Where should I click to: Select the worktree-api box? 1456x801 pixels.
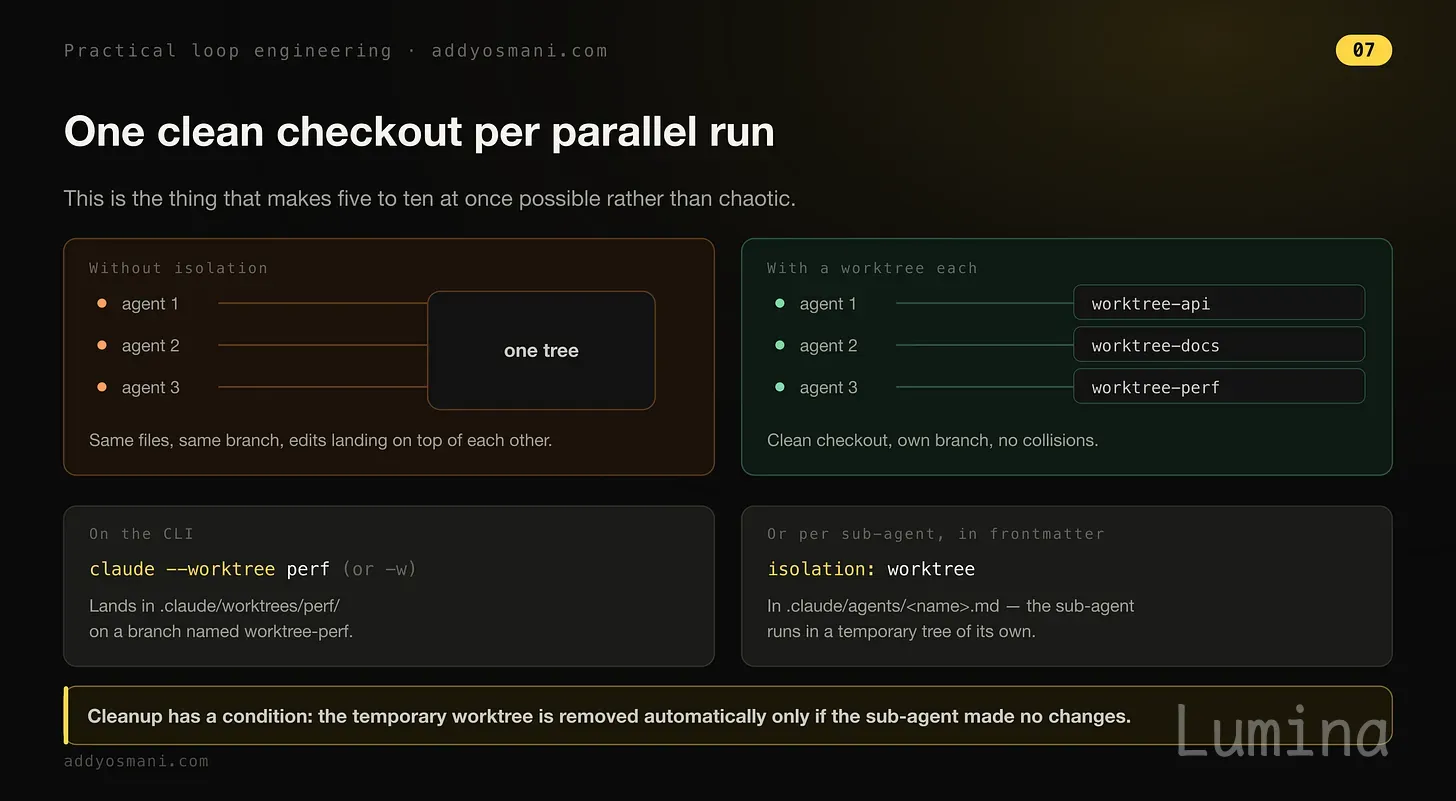click(1219, 303)
